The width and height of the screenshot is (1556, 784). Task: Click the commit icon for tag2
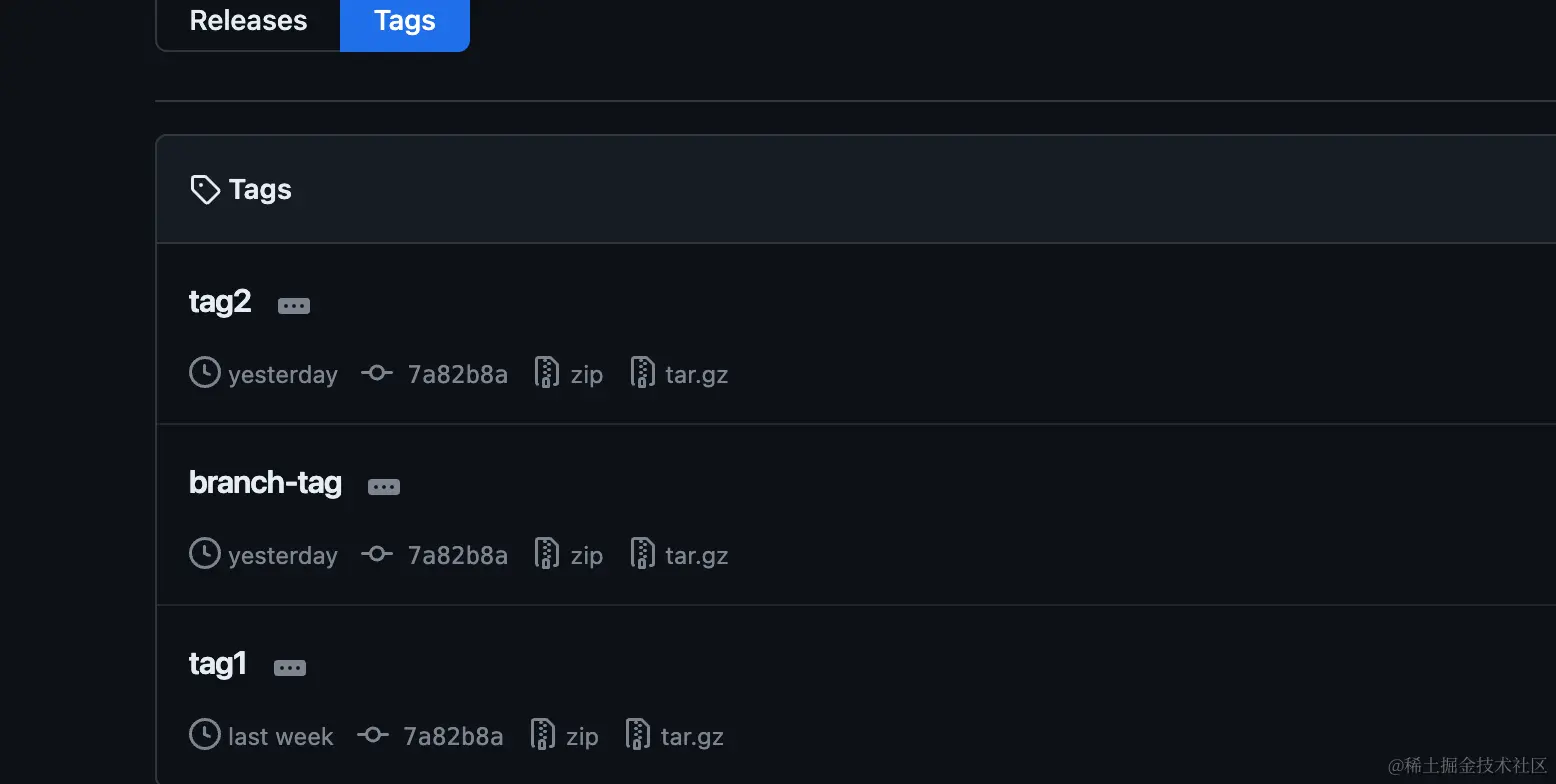(377, 374)
